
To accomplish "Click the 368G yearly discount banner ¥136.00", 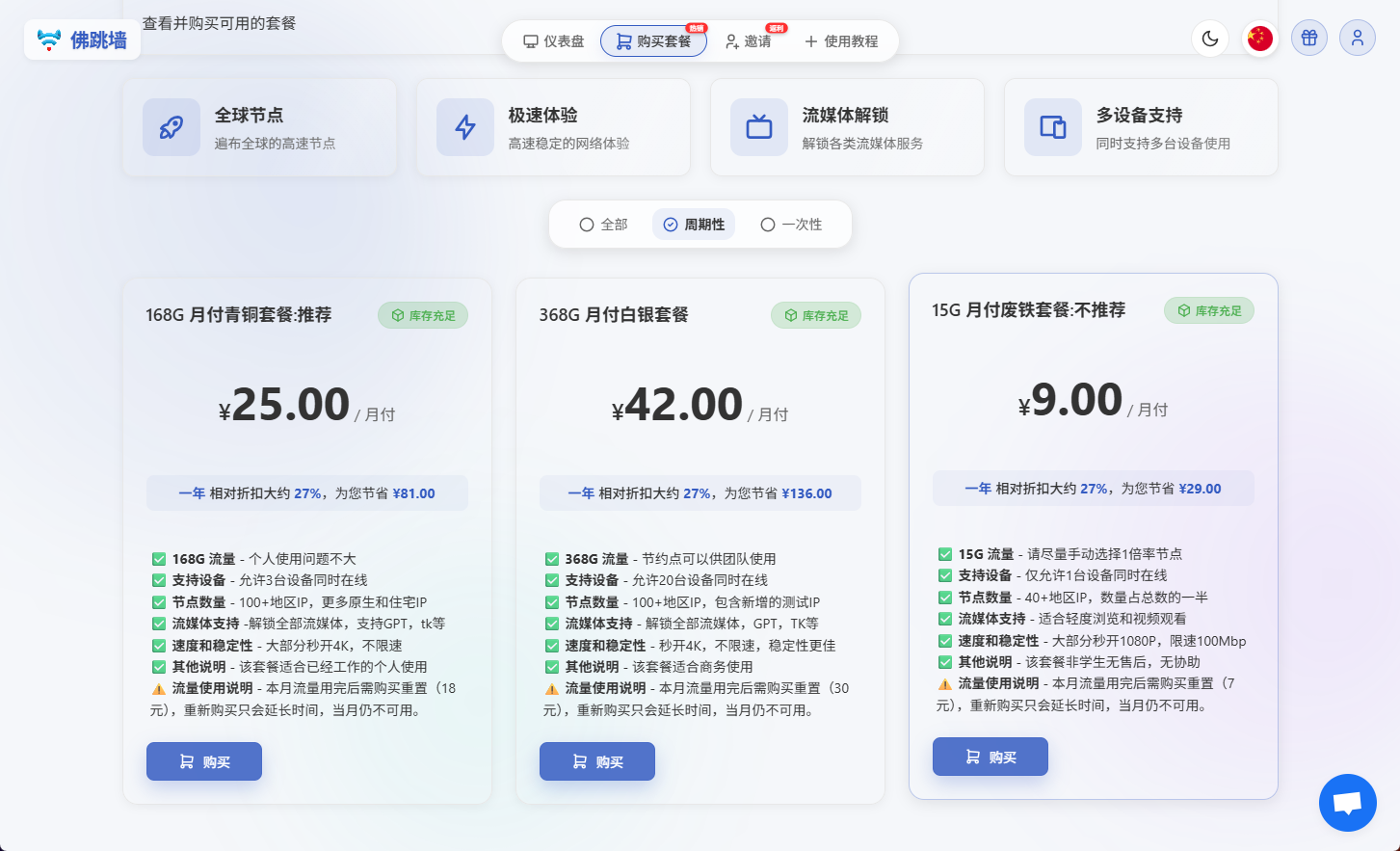I will (x=700, y=492).
